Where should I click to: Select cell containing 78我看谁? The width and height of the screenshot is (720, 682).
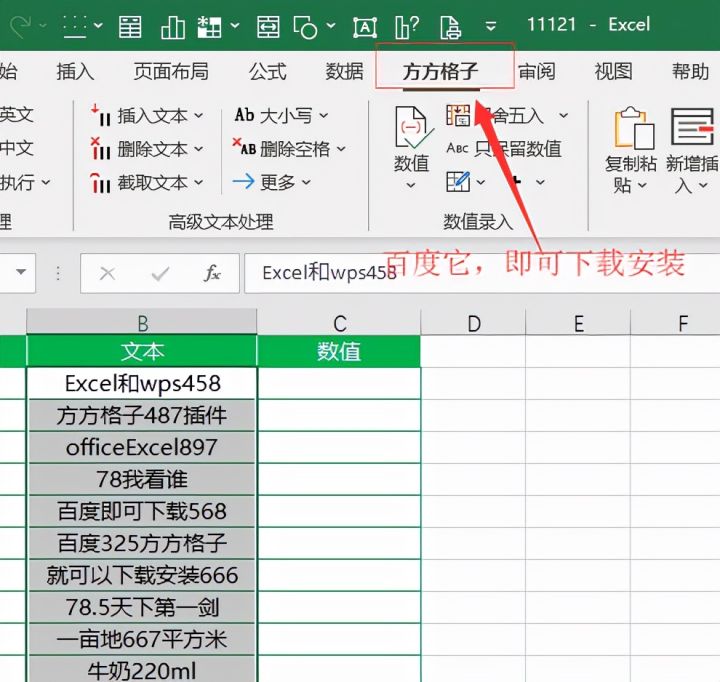142,479
